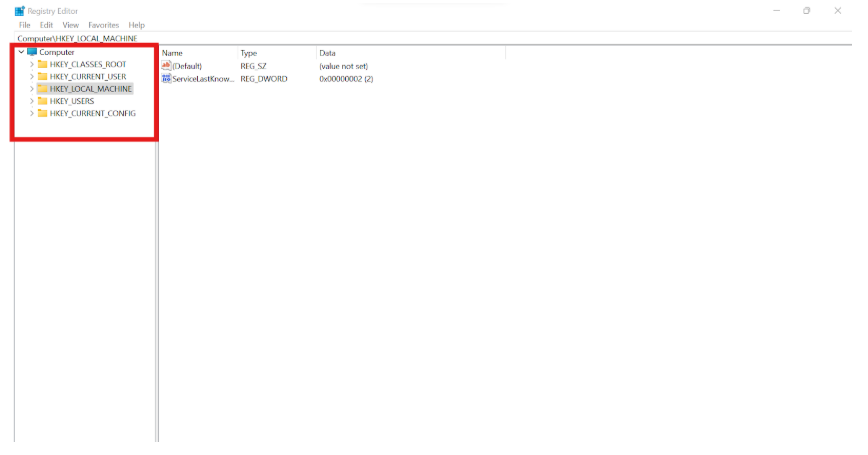868x455 pixels.
Task: Select the HKEY_CLASSES_ROOT label
Action: tap(88, 64)
